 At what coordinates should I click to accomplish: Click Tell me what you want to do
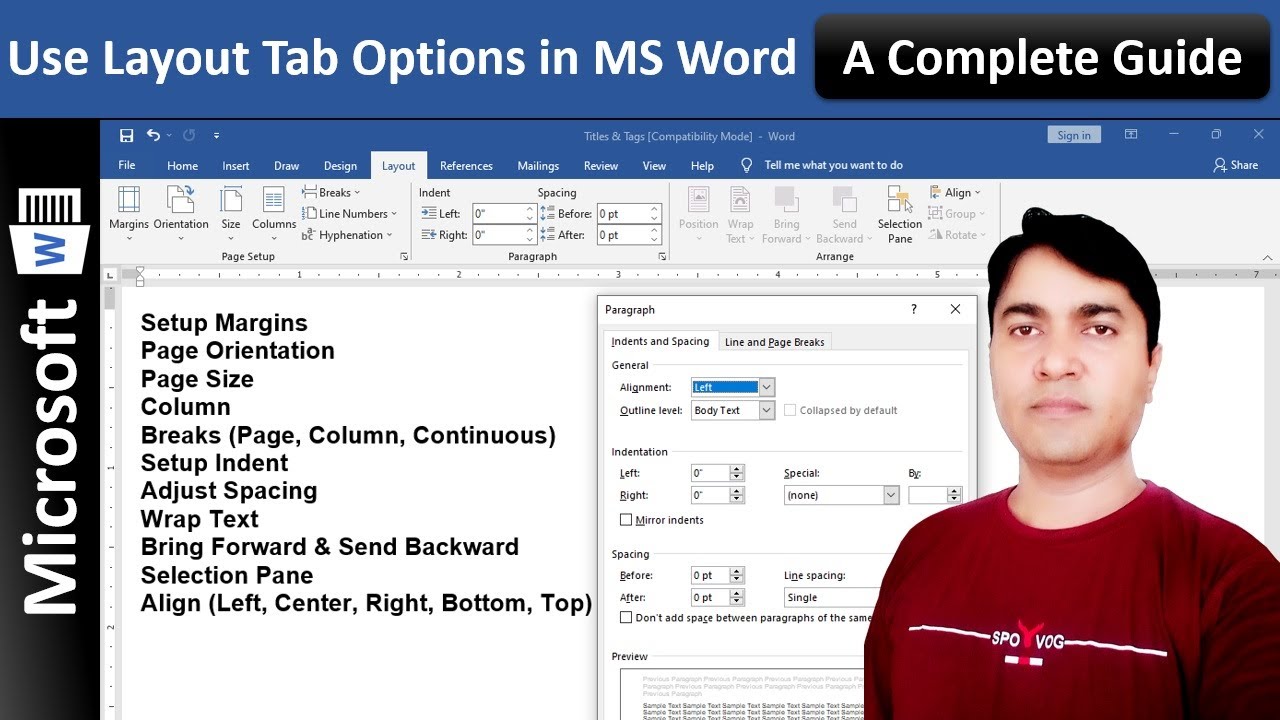tap(833, 165)
